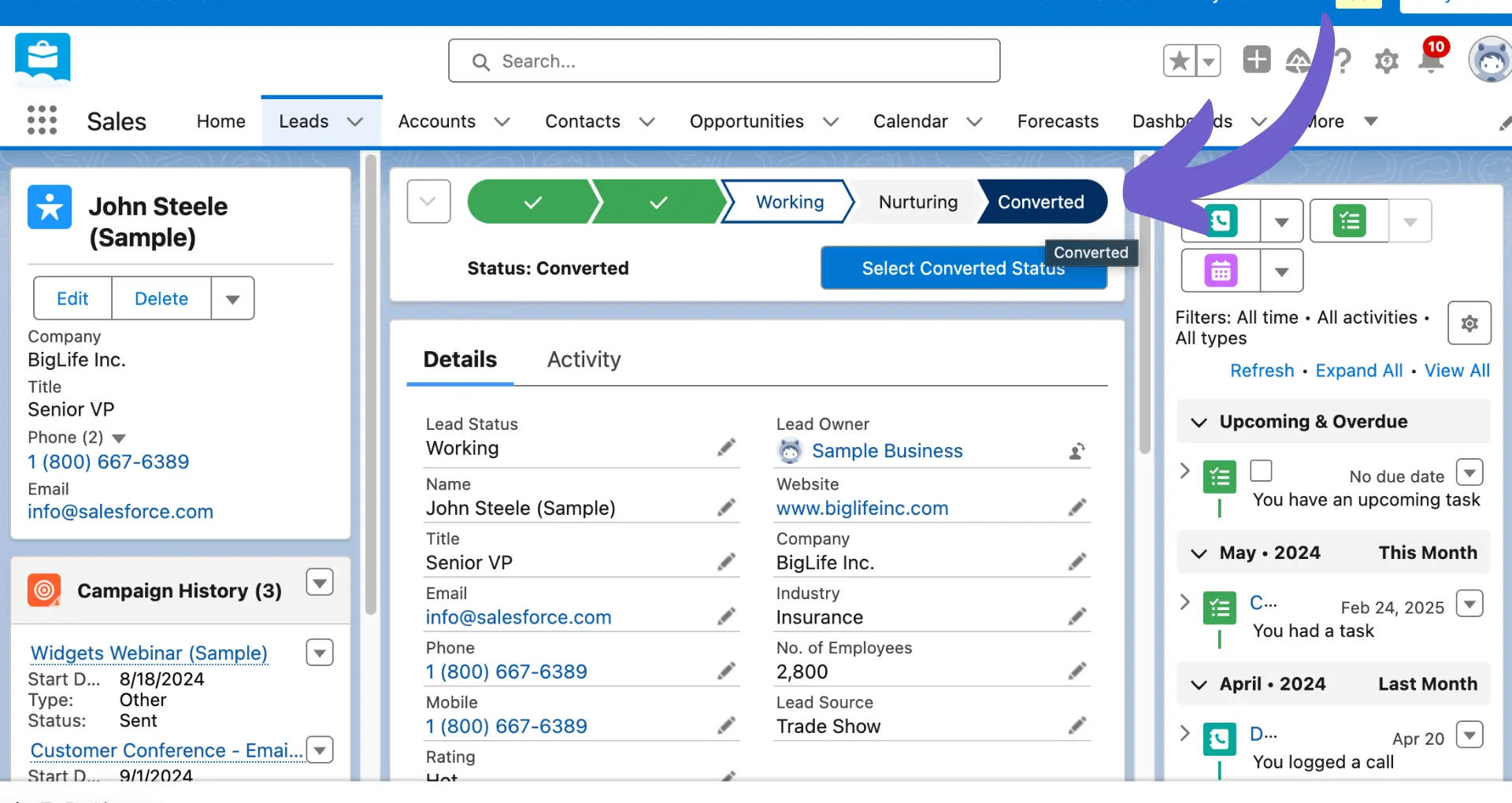Screen dimensions: 1512x803
Task: Expand the path collapse toggle button
Action: [x=428, y=202]
